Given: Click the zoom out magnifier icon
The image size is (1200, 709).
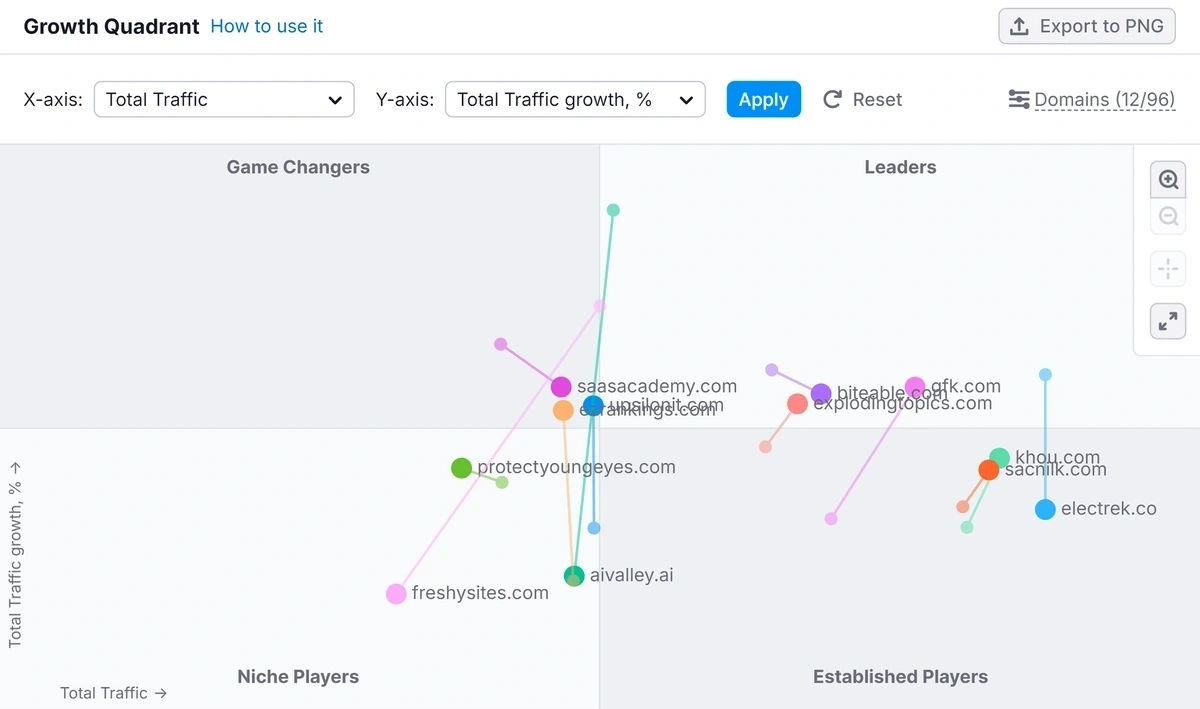Looking at the screenshot, I should coord(1168,217).
